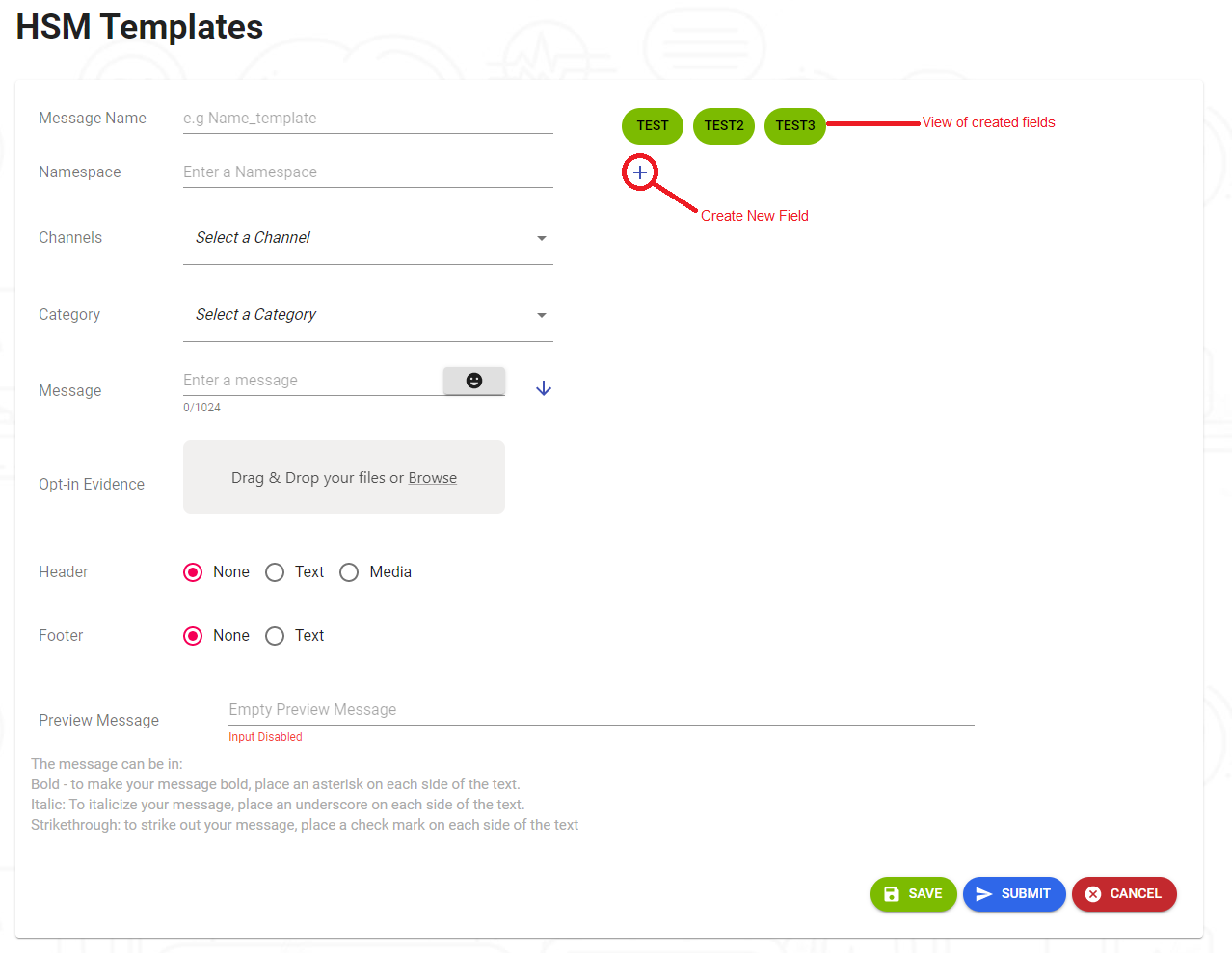Screen dimensions: 1232x953
Task: Select Text radio for Header
Action: click(276, 572)
